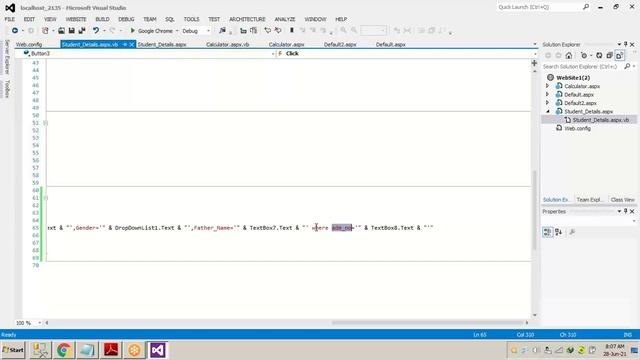Image resolution: width=640 pixels, height=360 pixels.
Task: Click the Decrease Indent toolbar icon
Action: [243, 31]
